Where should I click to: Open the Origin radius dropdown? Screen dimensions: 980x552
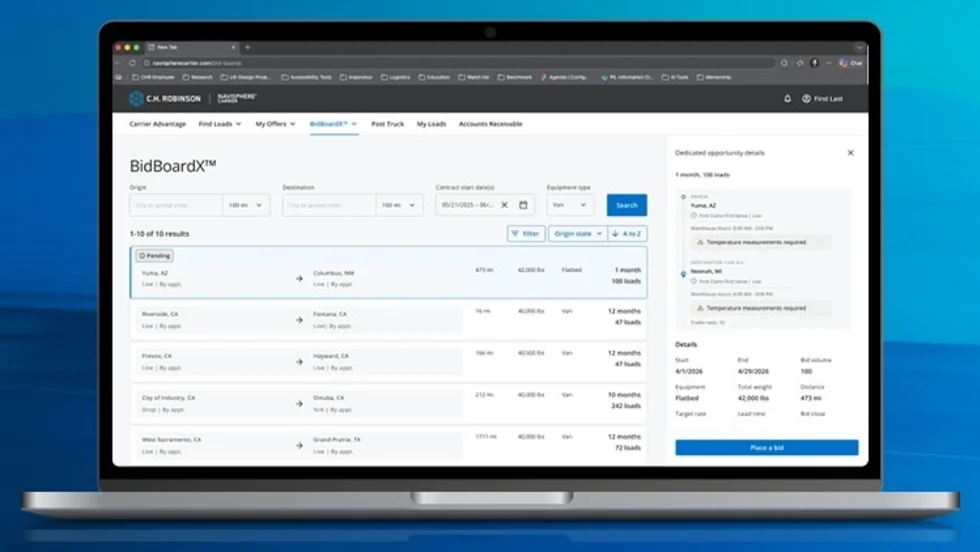pyautogui.click(x=246, y=205)
